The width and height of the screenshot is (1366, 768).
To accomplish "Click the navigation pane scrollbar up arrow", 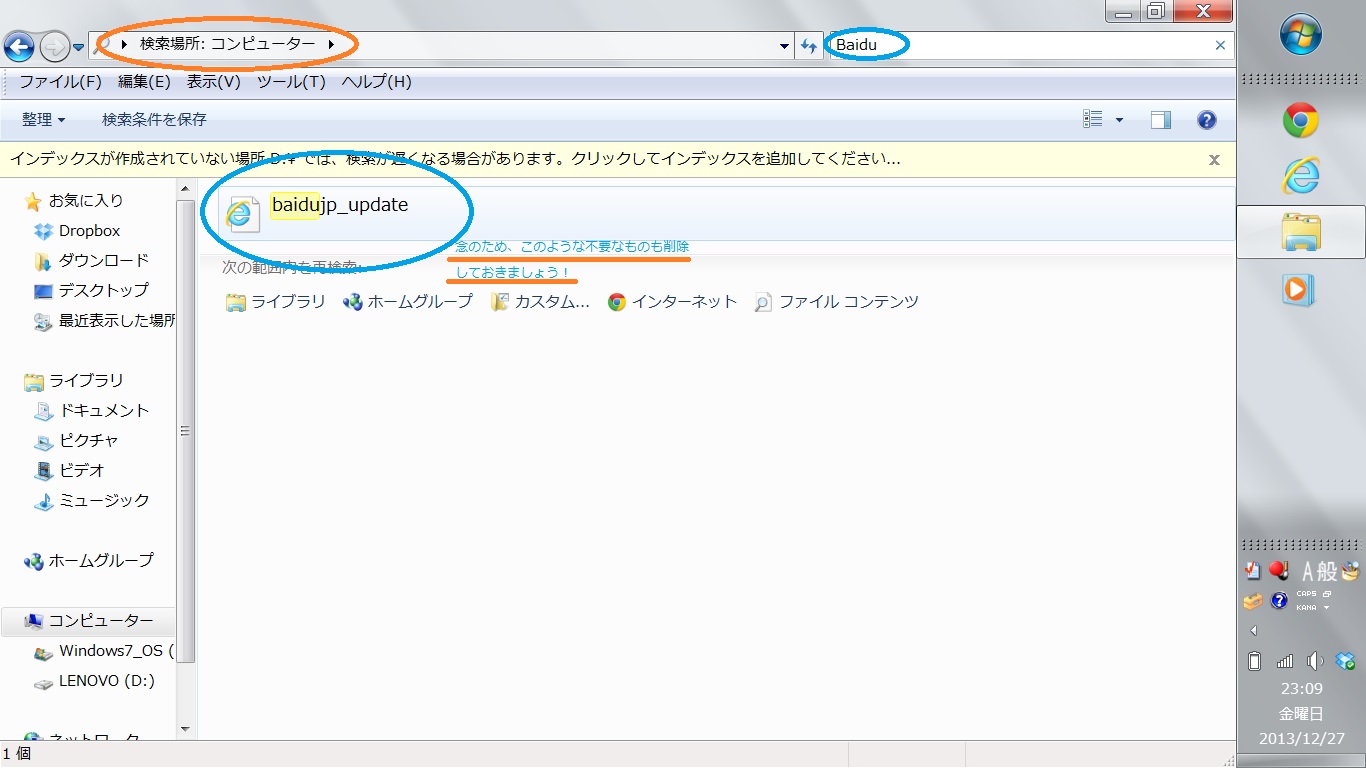I will pos(185,188).
